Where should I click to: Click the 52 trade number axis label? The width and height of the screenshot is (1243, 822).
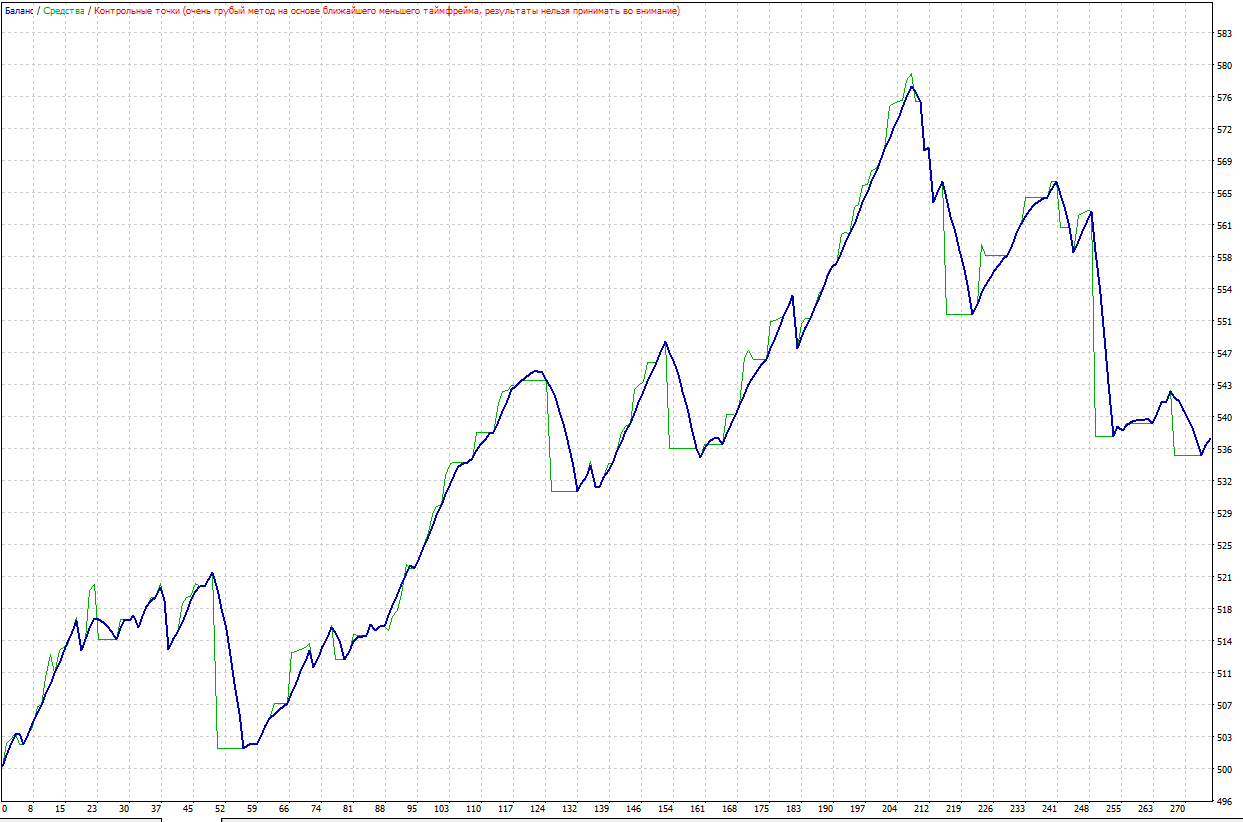(220, 809)
